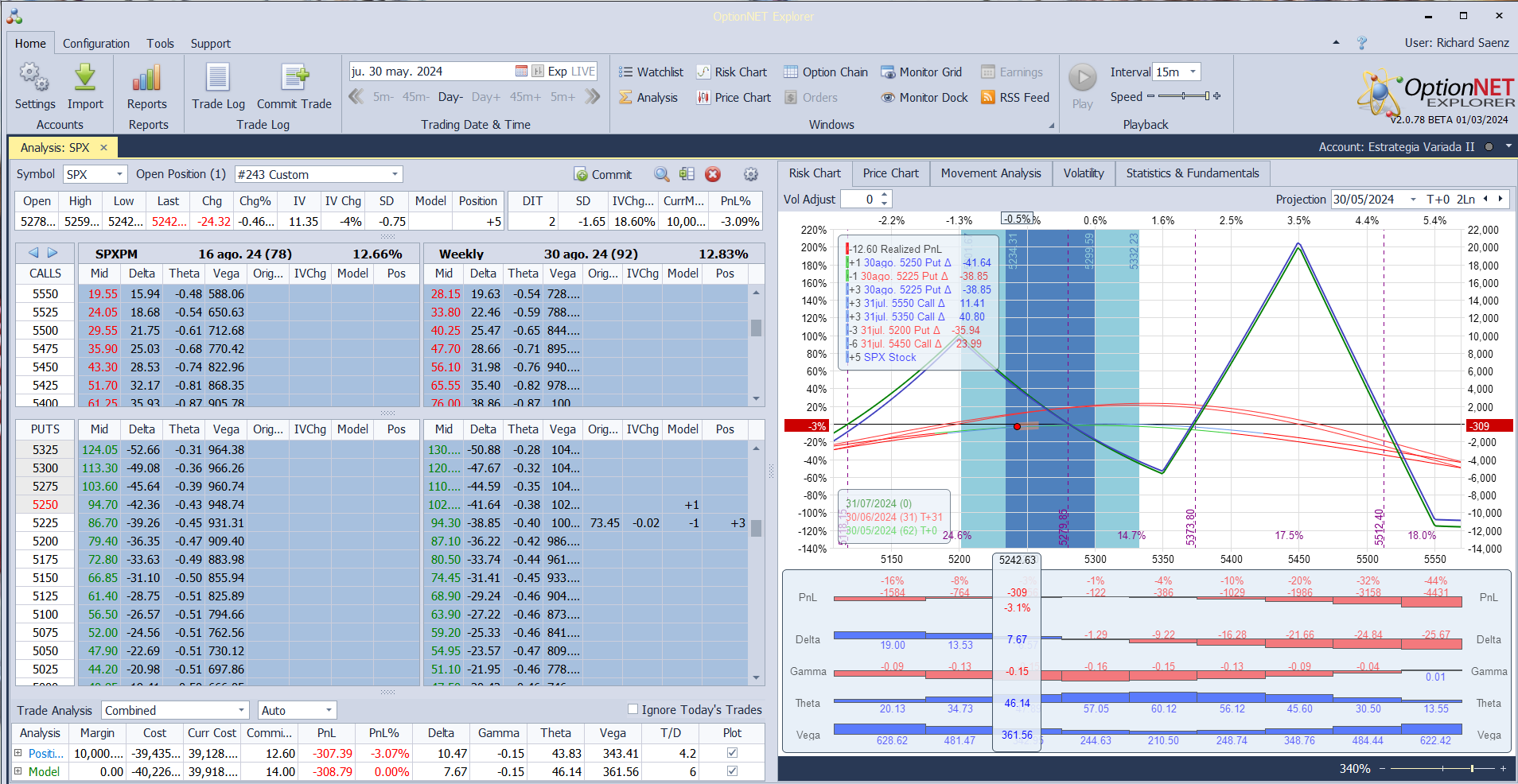The image size is (1518, 784).
Task: Open the Monitor Dock window
Action: click(924, 98)
